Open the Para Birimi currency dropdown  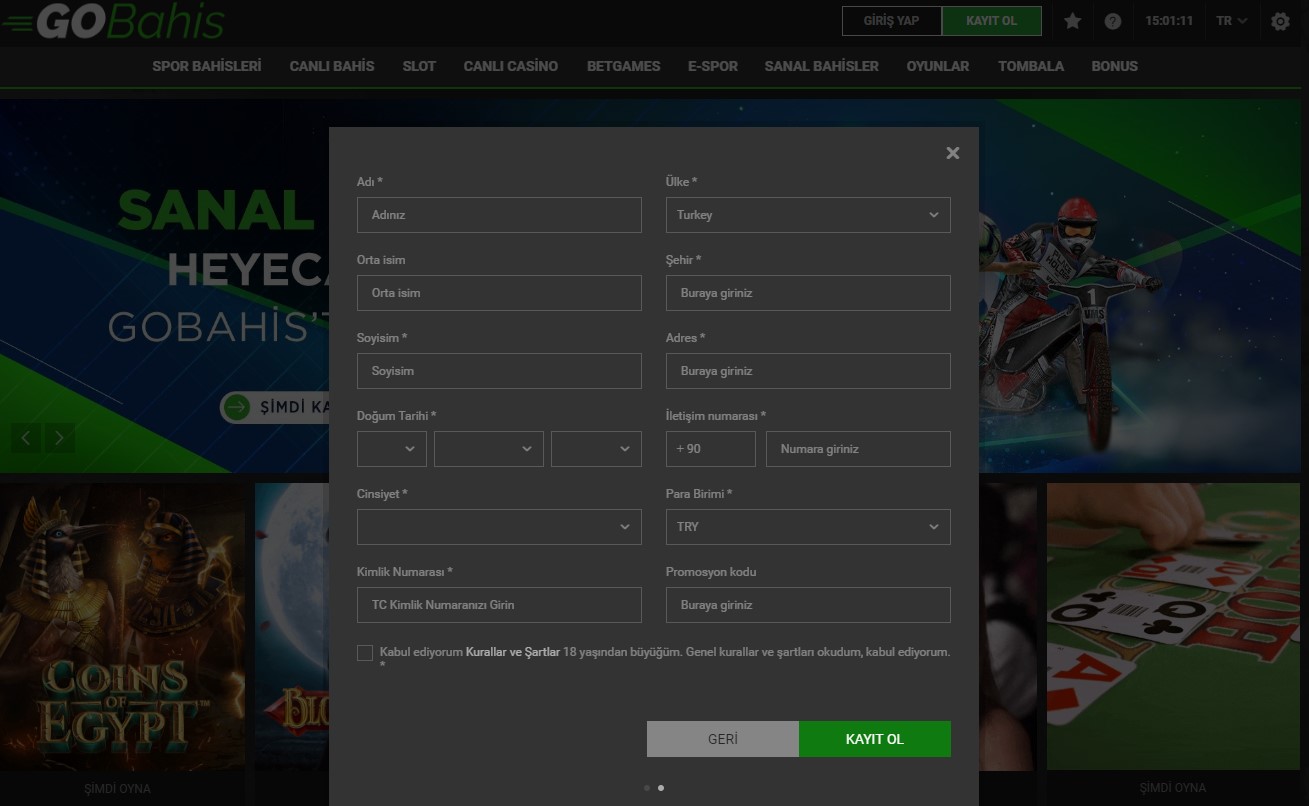click(808, 527)
